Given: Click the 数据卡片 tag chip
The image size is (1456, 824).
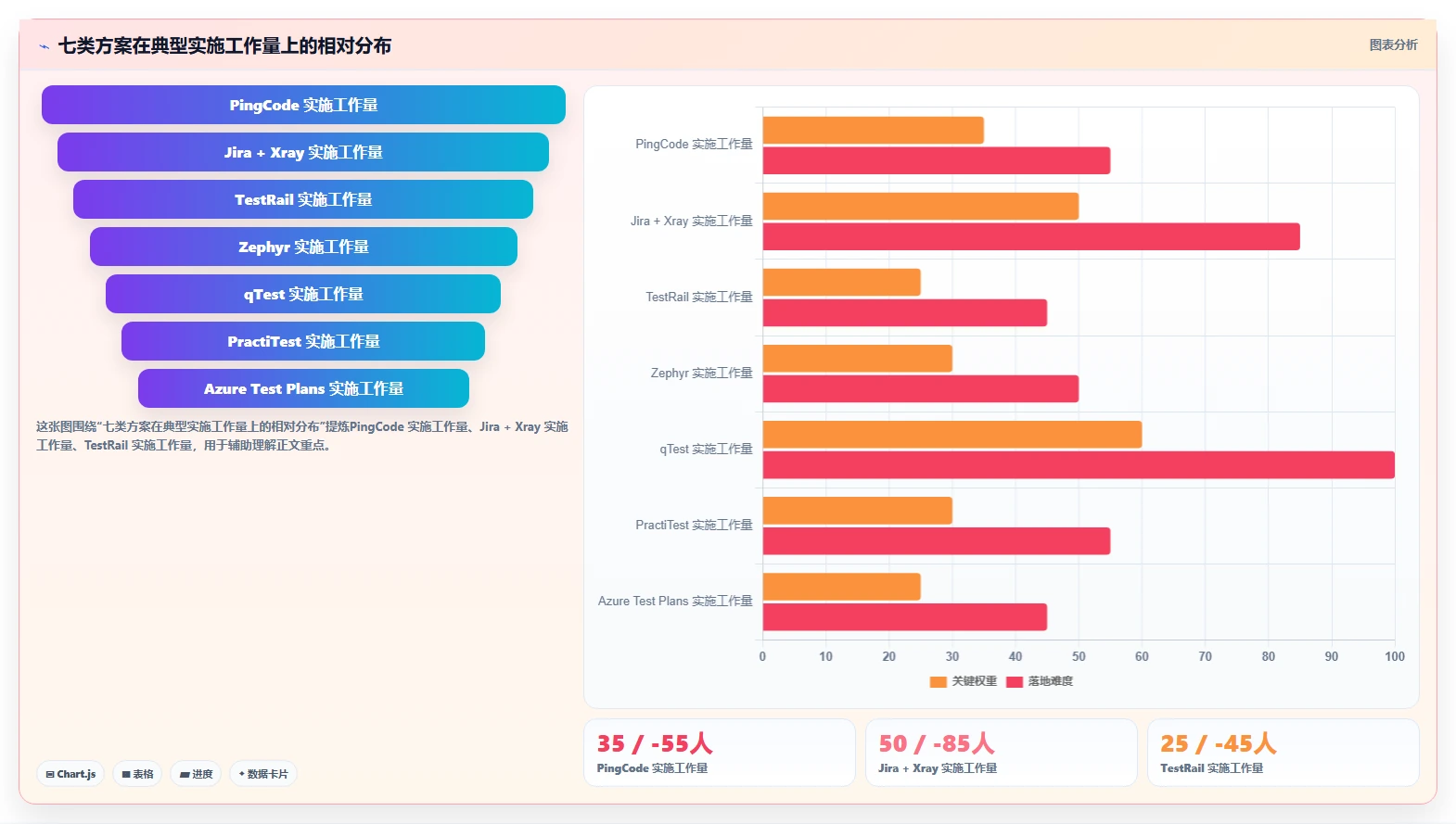Looking at the screenshot, I should (x=263, y=774).
